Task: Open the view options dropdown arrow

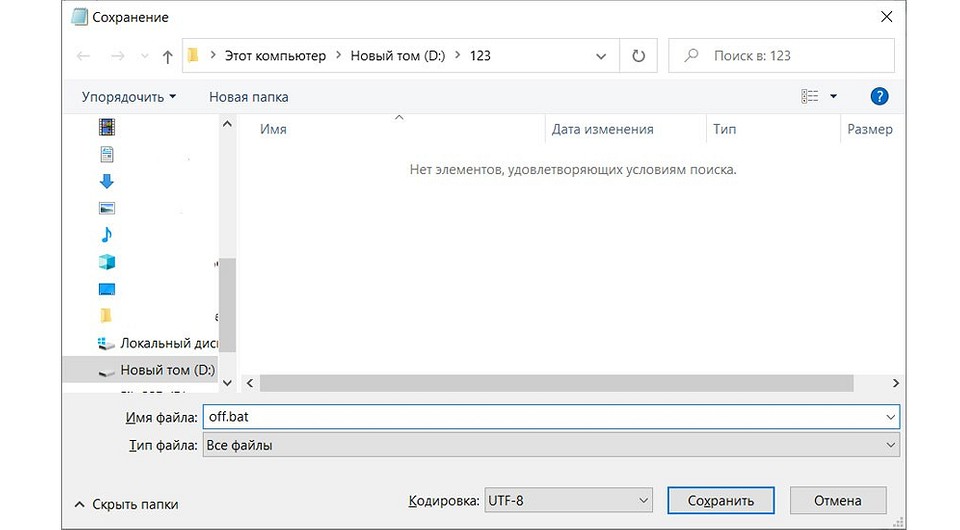Action: pyautogui.click(x=833, y=97)
